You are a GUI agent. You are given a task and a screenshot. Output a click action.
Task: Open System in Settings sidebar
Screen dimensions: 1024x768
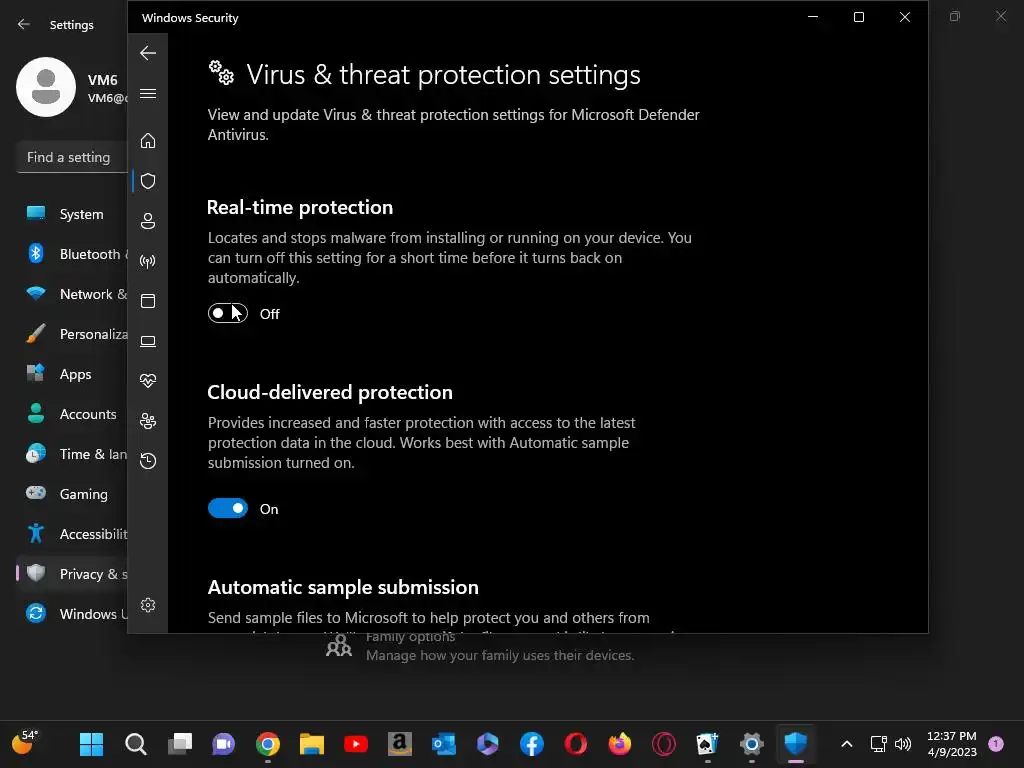tap(81, 214)
